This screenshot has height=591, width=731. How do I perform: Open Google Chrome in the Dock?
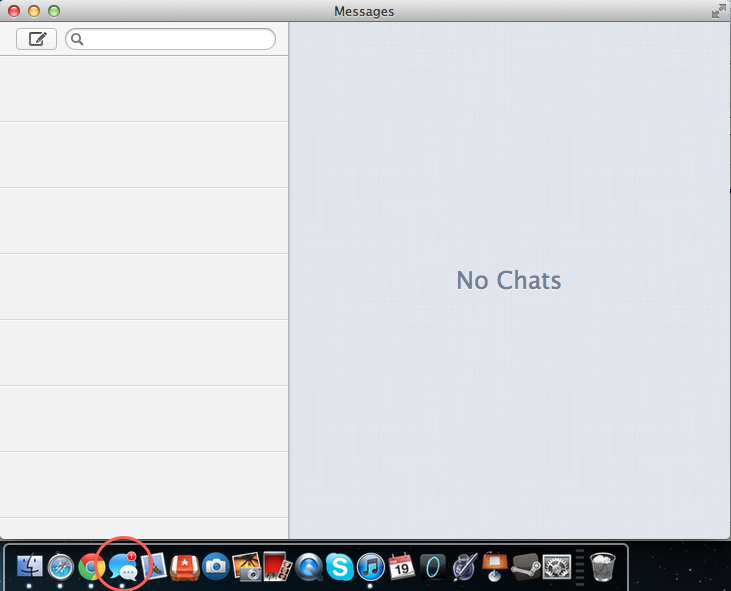91,567
